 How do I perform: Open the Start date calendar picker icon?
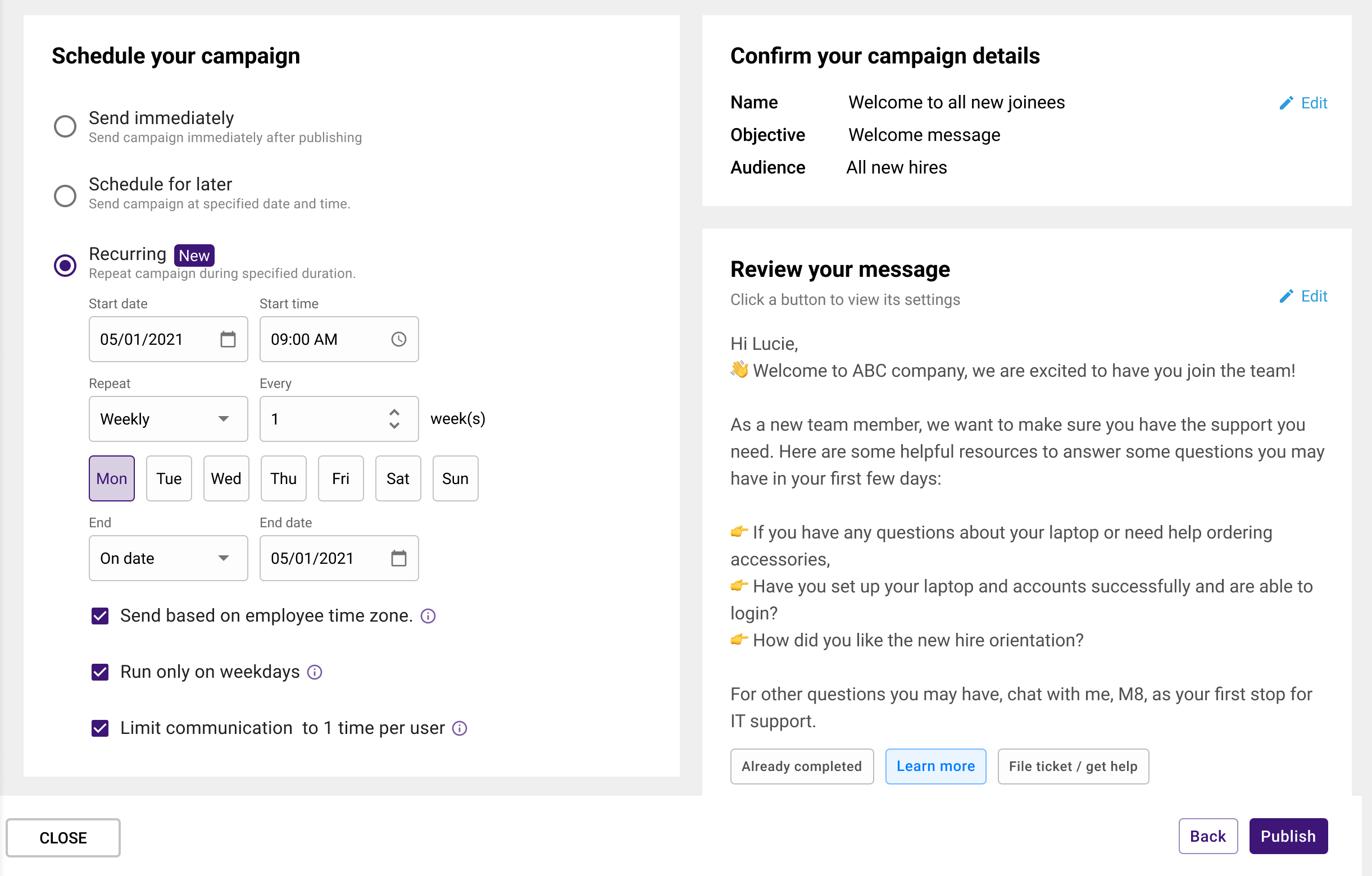click(x=228, y=340)
